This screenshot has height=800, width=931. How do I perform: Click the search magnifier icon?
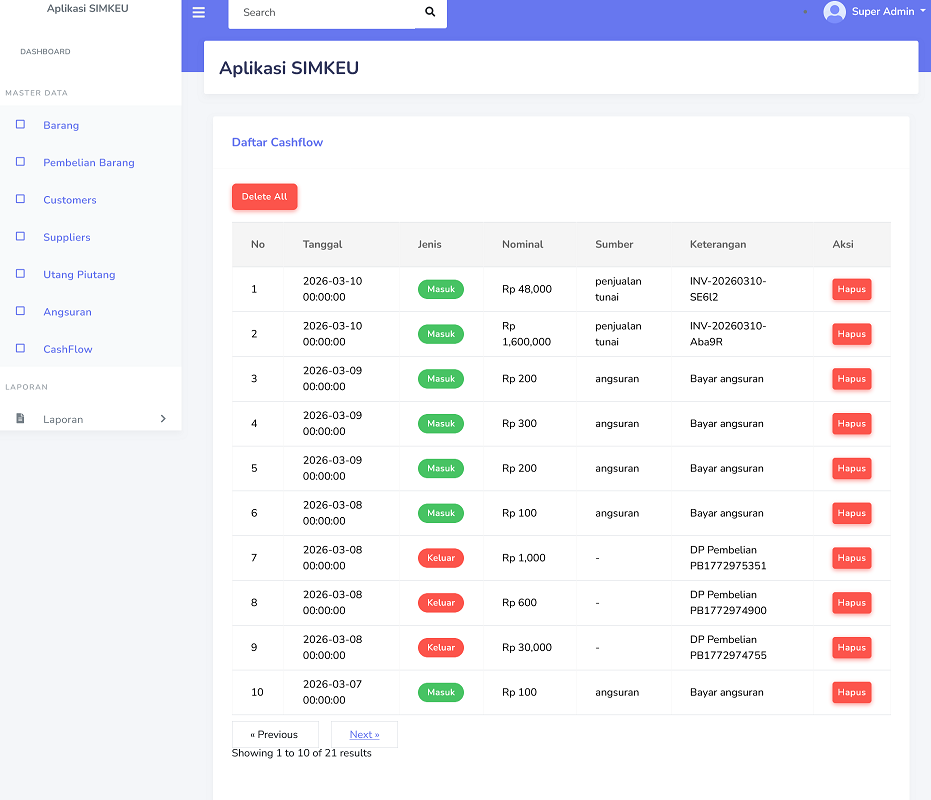pyautogui.click(x=430, y=13)
